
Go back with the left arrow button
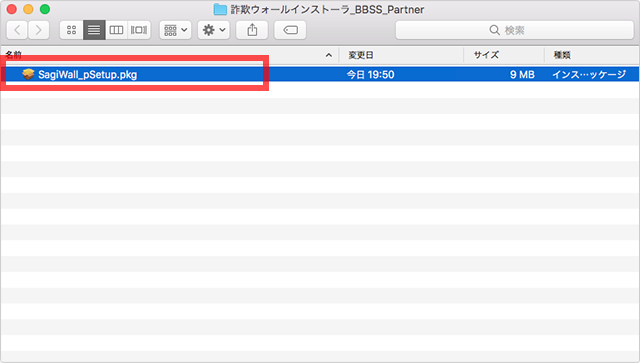(17, 30)
